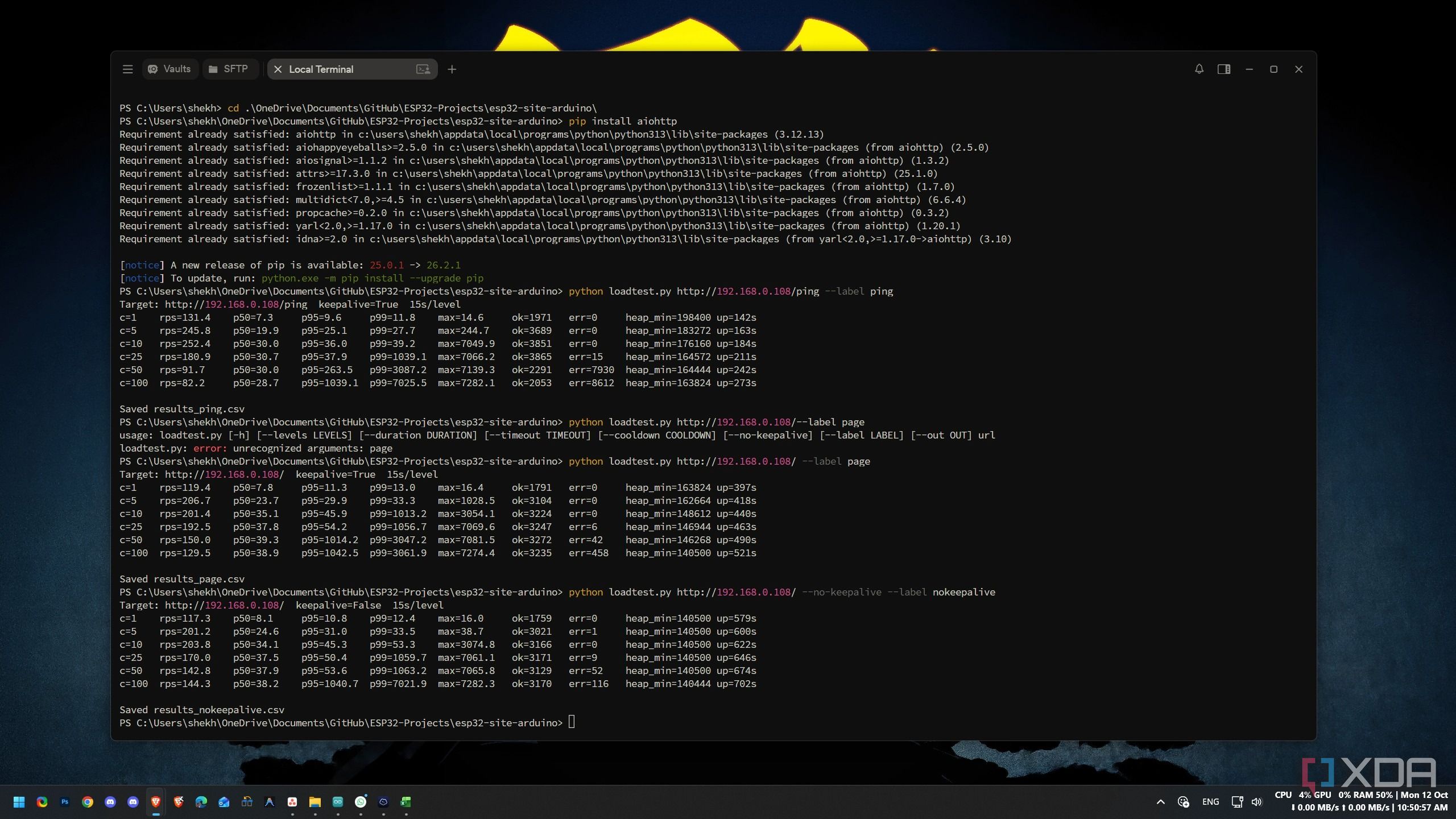
Task: Switch to the active Brave browser icon
Action: tap(156, 802)
